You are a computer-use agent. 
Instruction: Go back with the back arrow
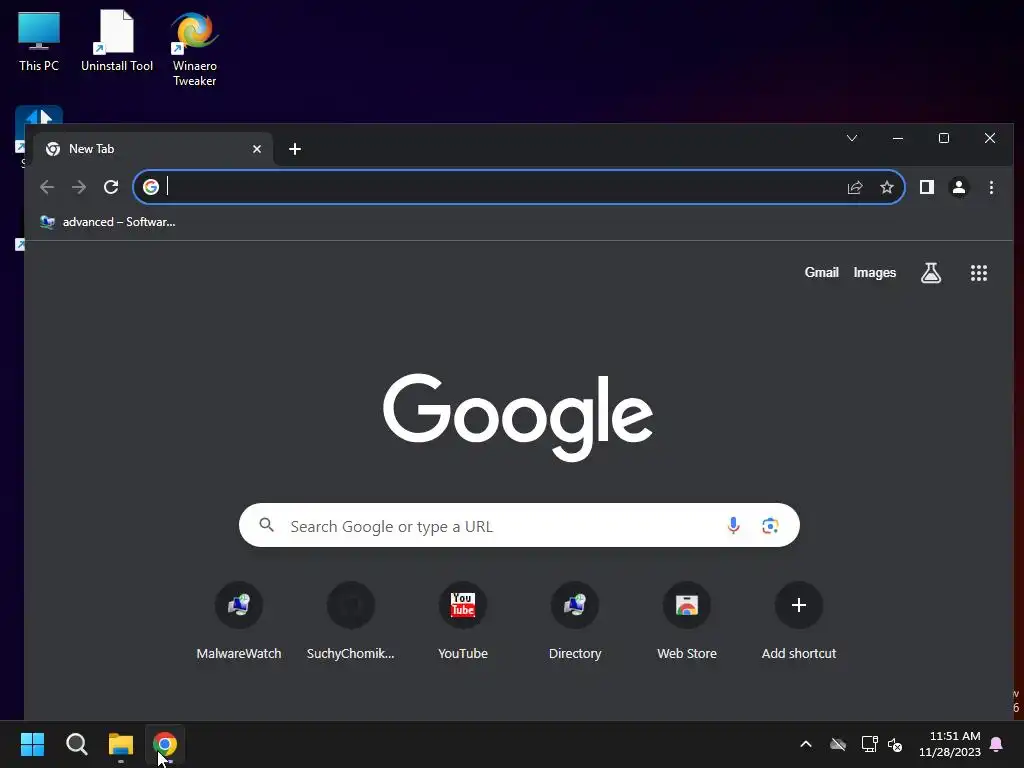point(47,187)
